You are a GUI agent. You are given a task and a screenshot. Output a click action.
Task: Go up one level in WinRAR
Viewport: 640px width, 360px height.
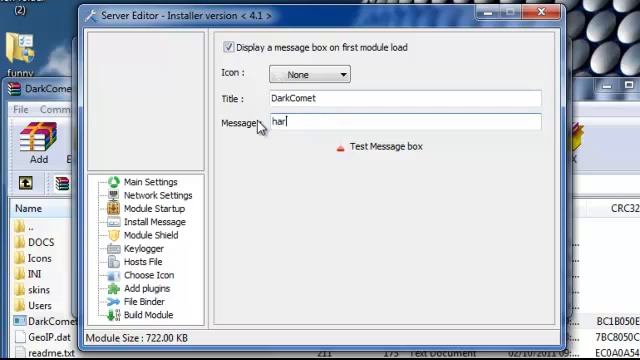pos(26,183)
